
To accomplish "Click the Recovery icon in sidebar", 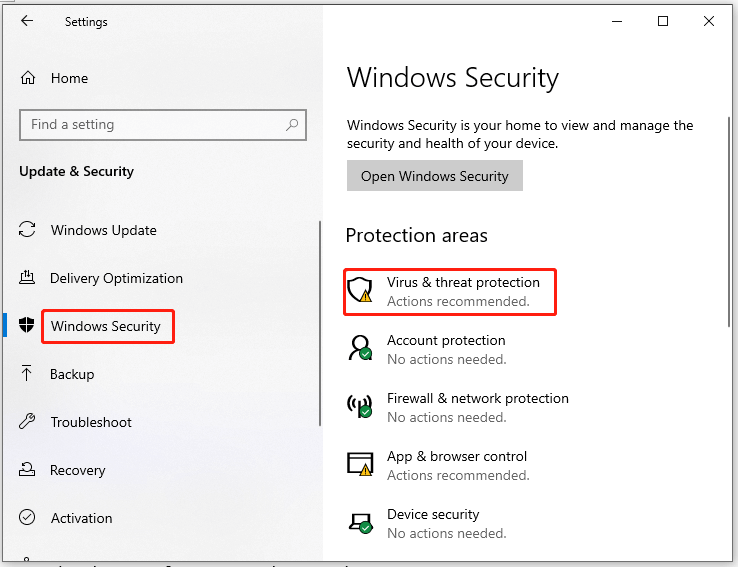I will [x=28, y=470].
